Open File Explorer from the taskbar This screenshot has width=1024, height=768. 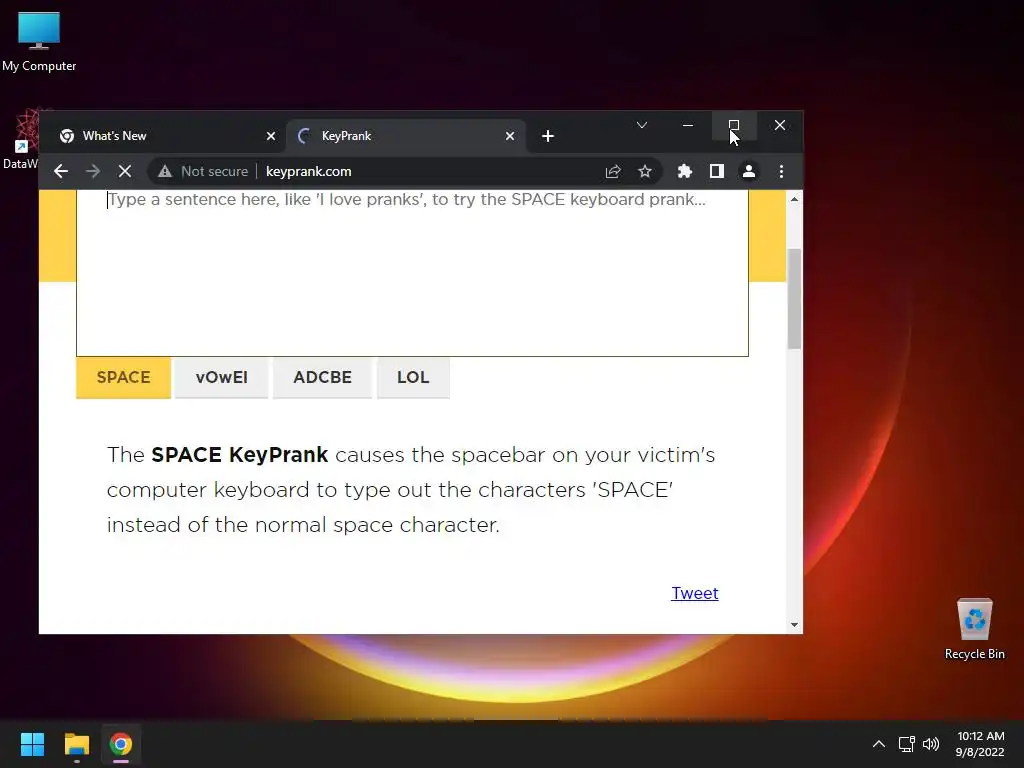[76, 744]
